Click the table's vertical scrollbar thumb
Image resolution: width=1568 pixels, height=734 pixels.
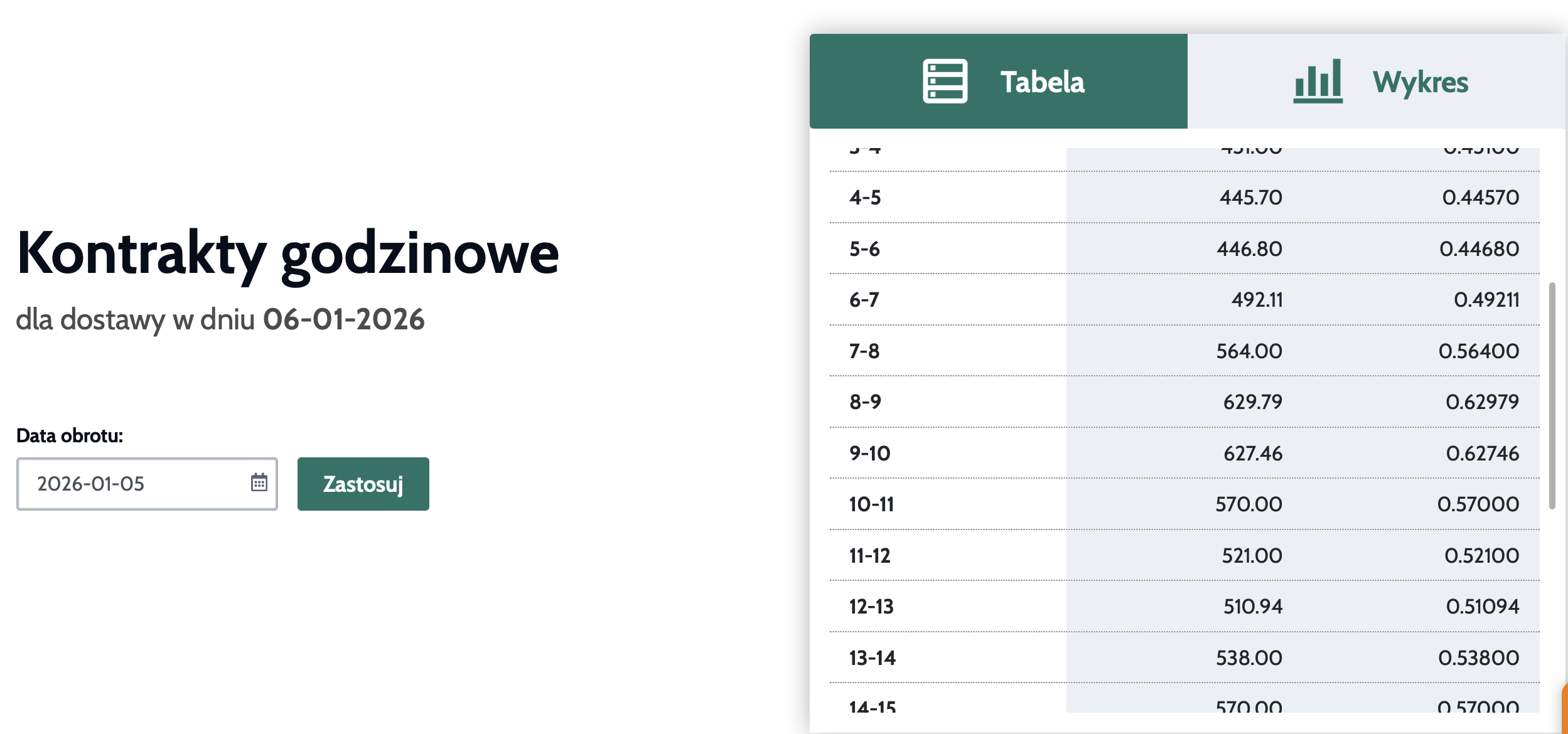point(1552,395)
